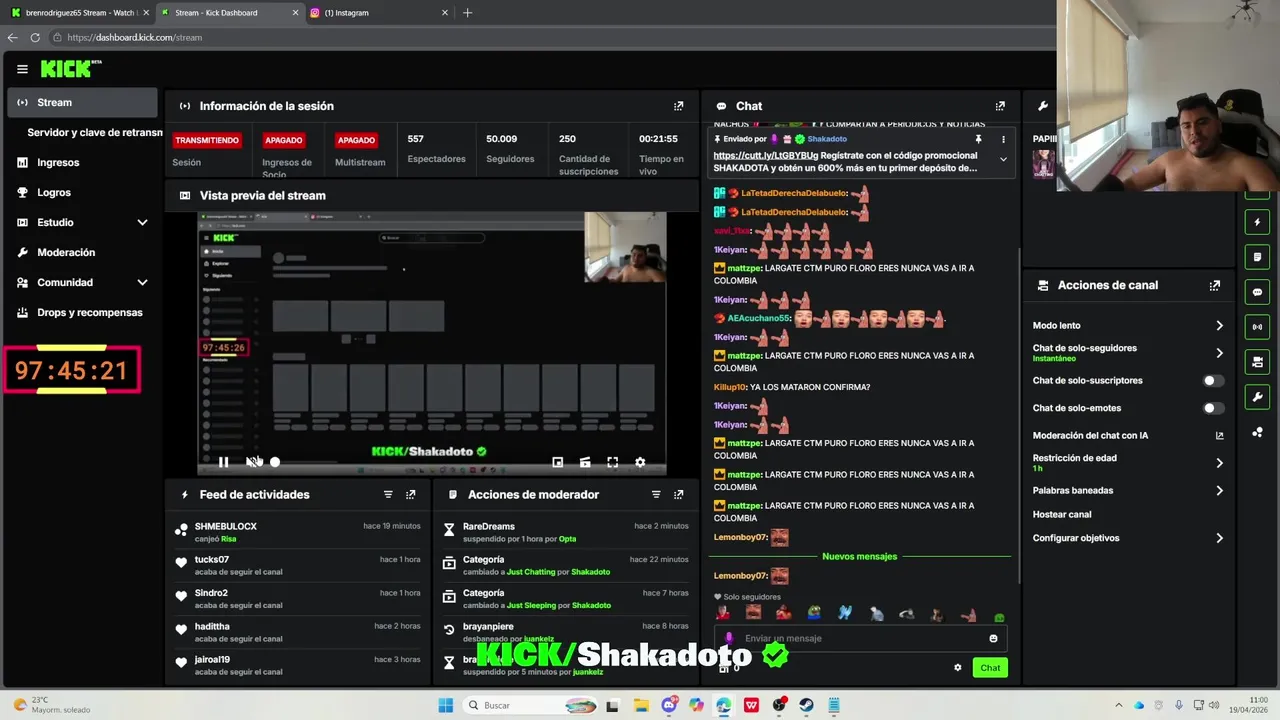Expand the Estudio sidebar section
1280x720 pixels.
[142, 222]
